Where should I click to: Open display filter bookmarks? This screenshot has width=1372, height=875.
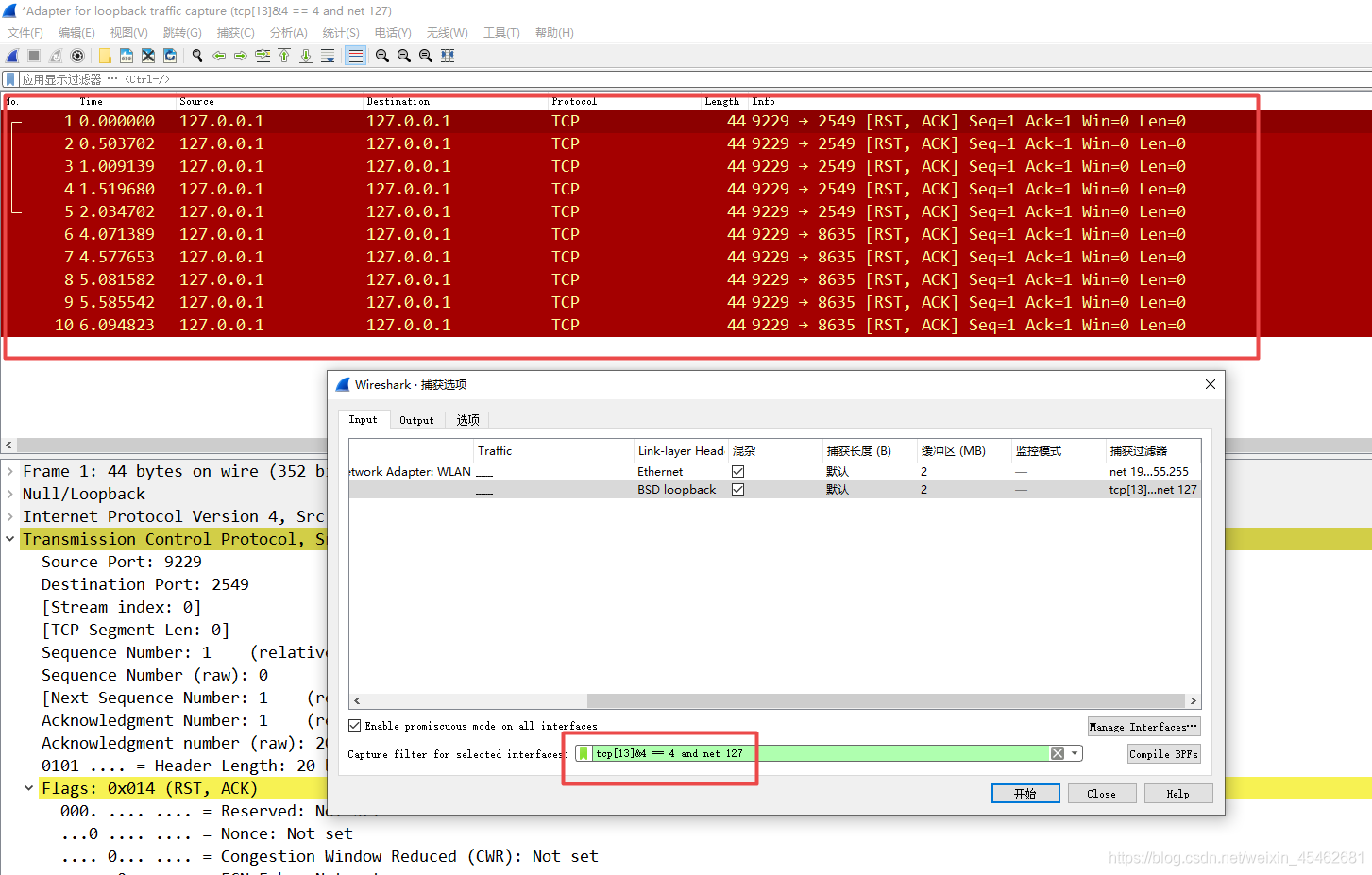pos(9,79)
